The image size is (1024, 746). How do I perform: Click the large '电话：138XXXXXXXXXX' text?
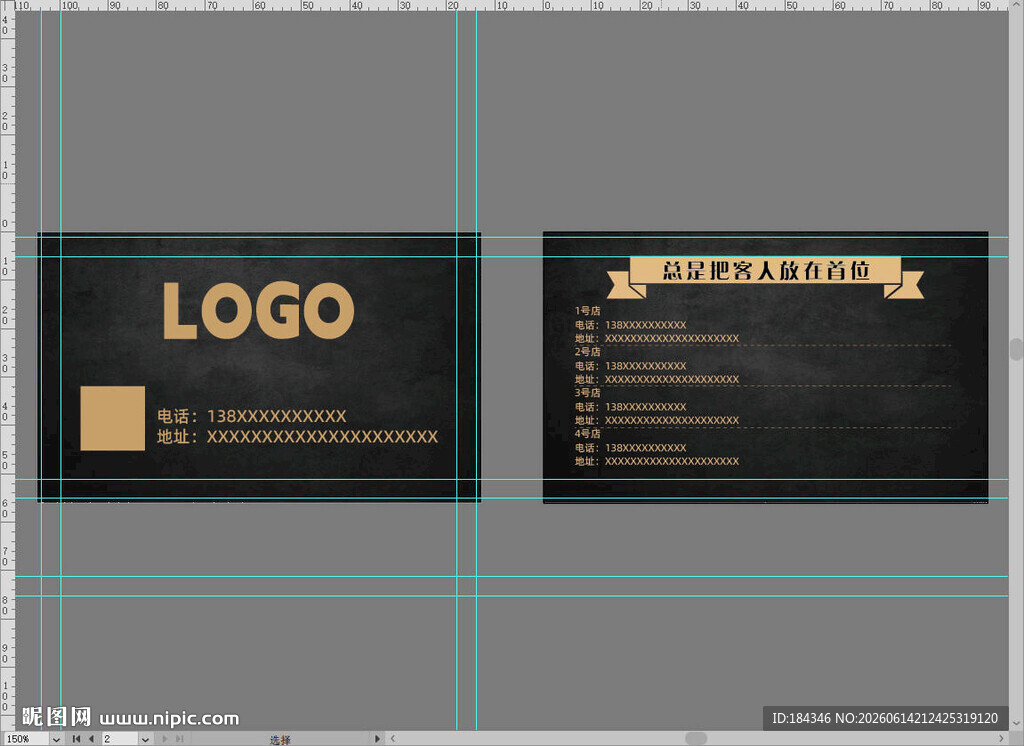251,416
